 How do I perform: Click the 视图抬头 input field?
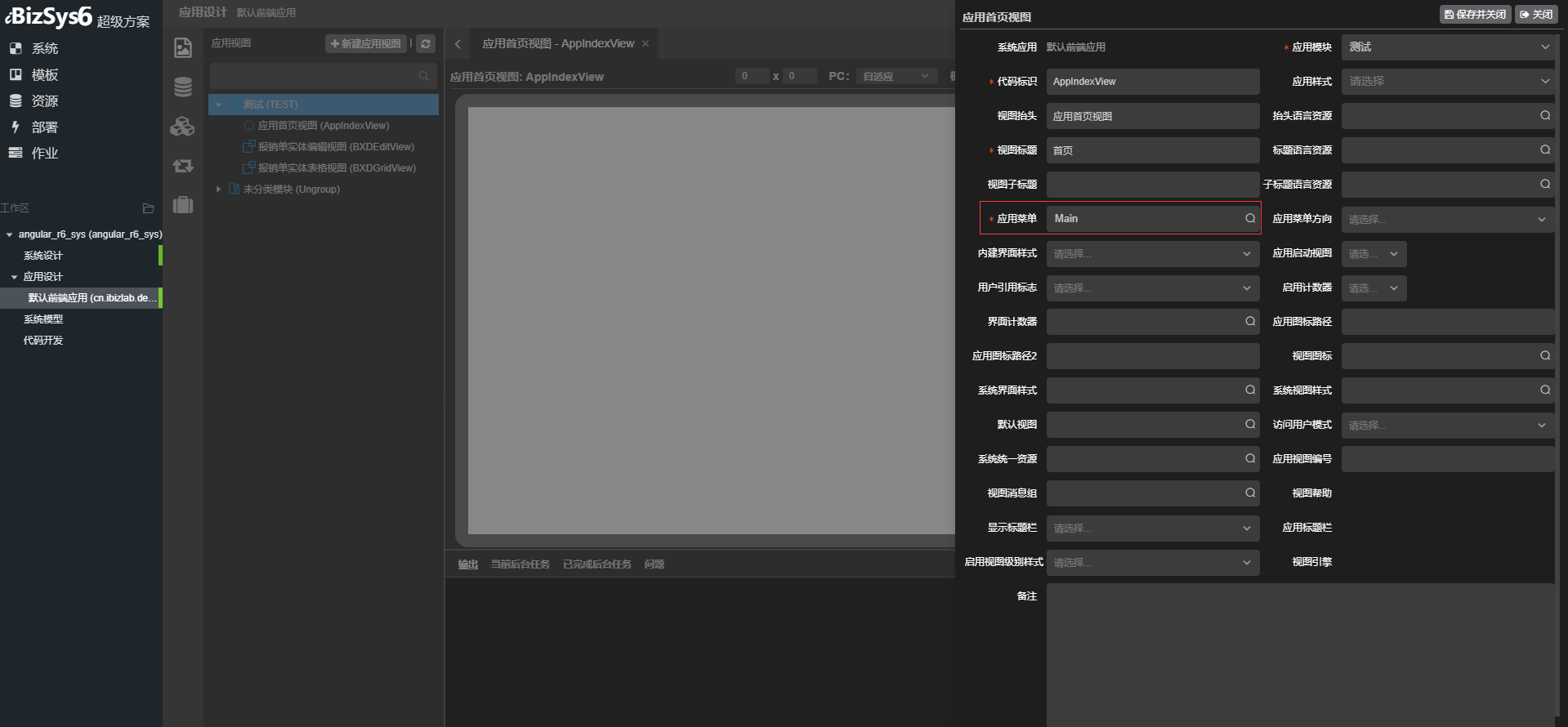[1153, 116]
